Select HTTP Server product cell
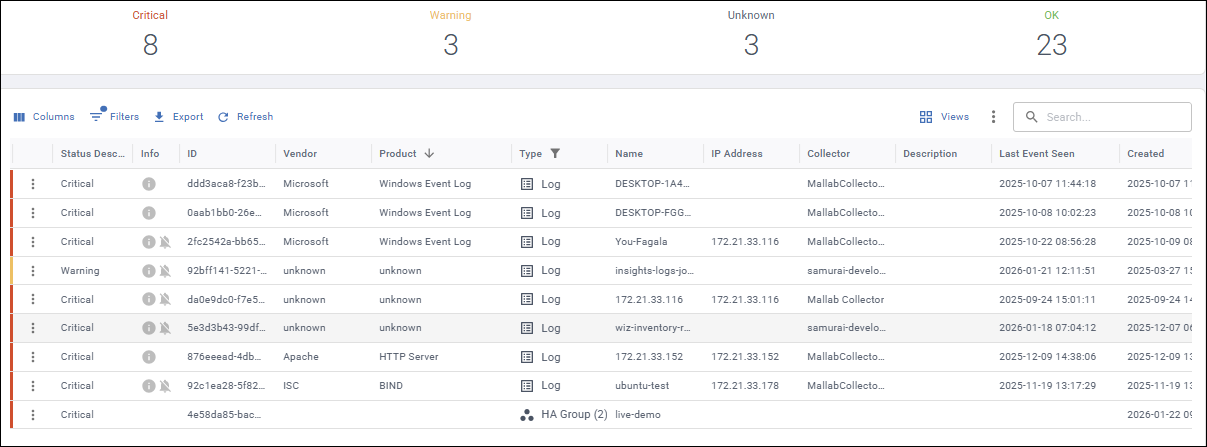The height and width of the screenshot is (447, 1207). pos(409,357)
